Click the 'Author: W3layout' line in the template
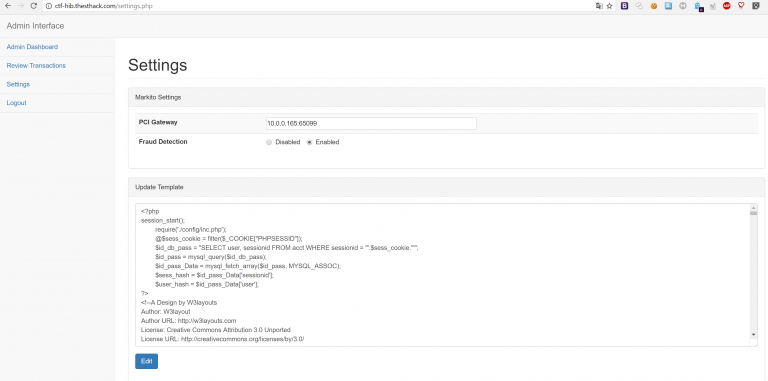This screenshot has height=381, width=768. pos(166,311)
